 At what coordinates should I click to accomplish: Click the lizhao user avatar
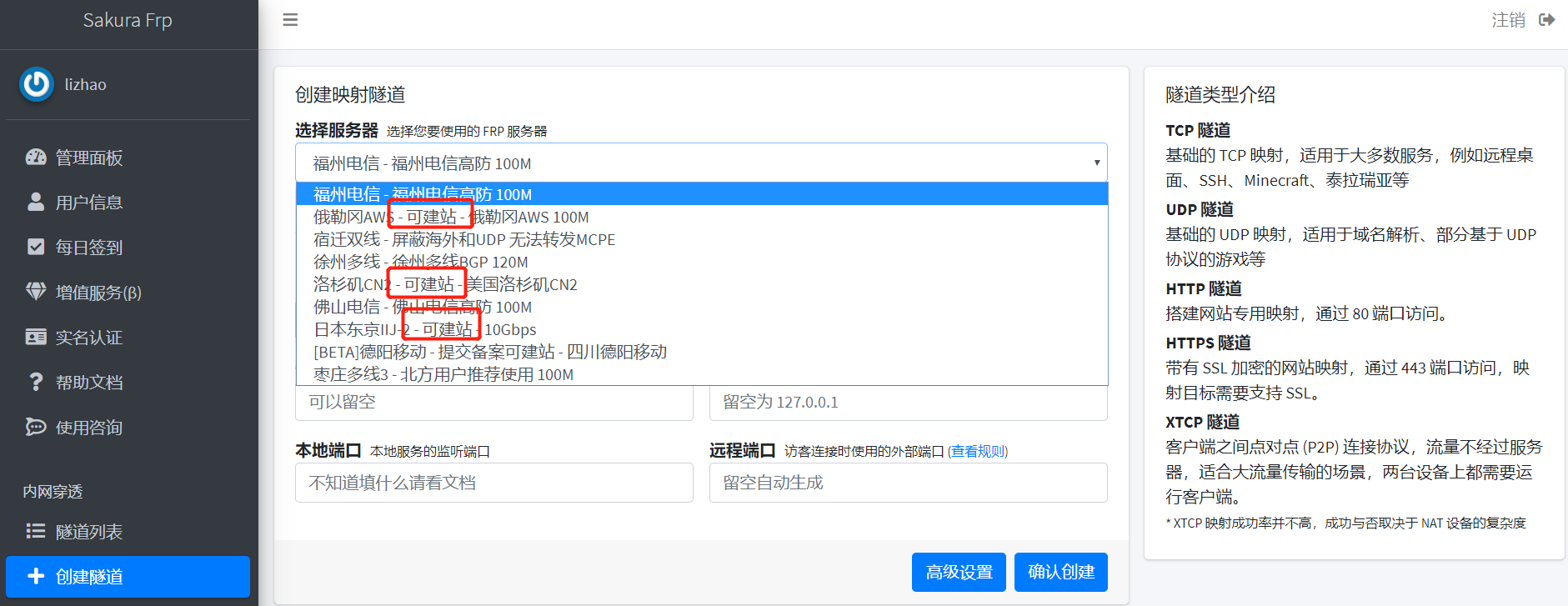pos(37,84)
